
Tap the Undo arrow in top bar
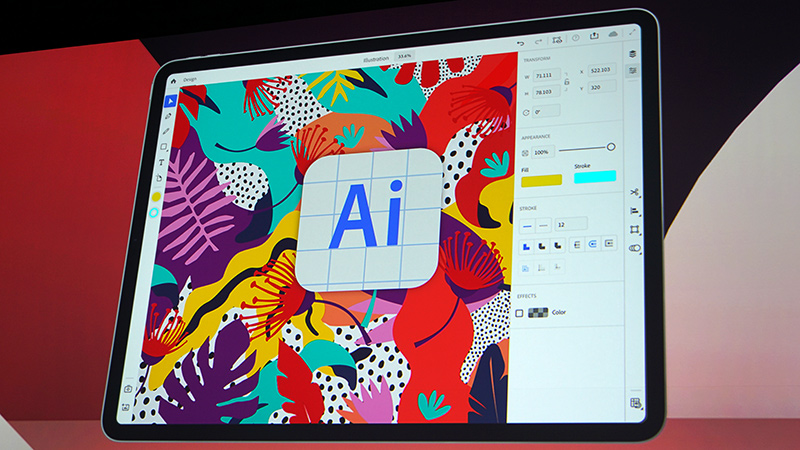[x=520, y=43]
